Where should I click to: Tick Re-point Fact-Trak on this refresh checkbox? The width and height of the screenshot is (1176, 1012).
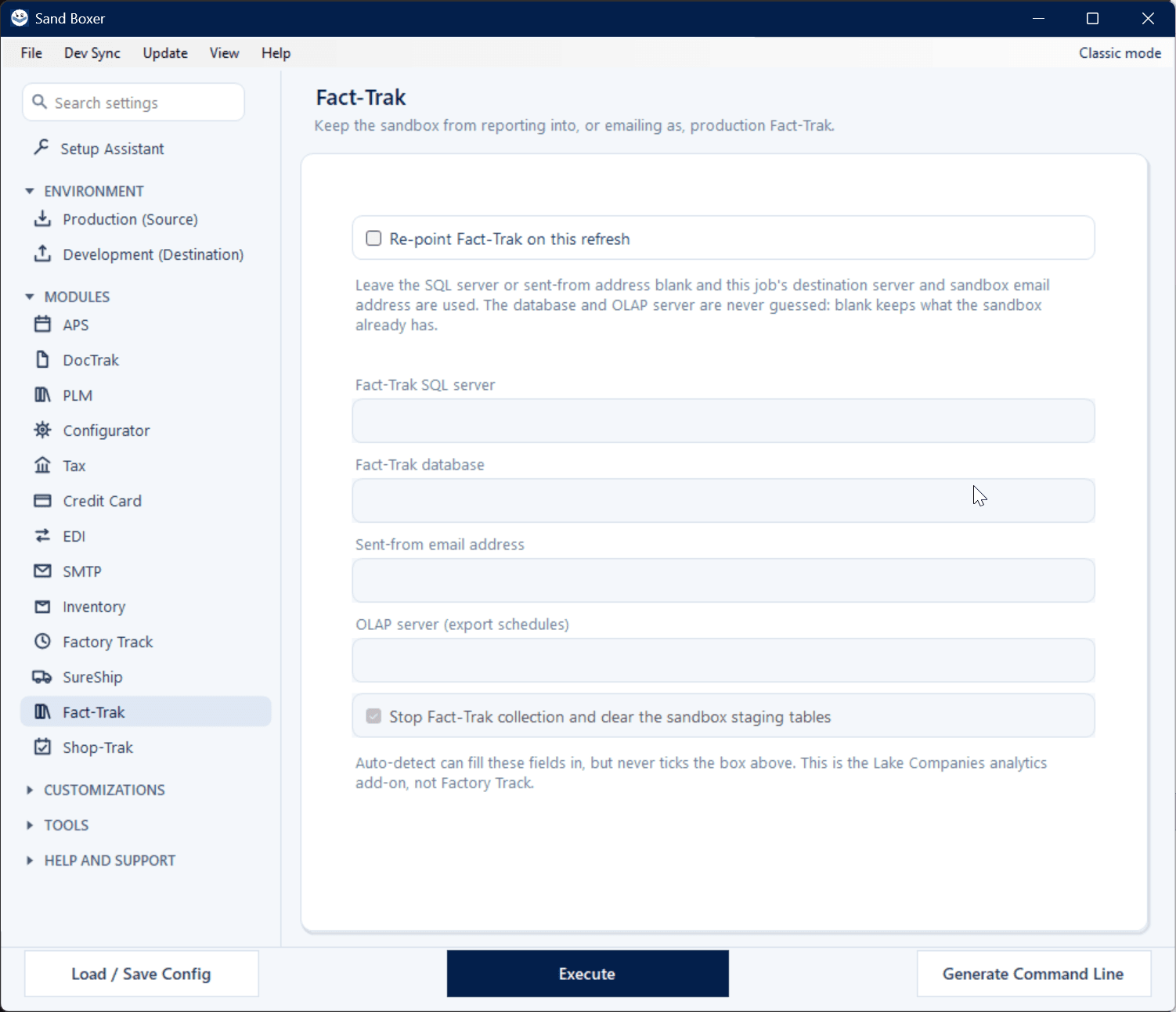(374, 238)
